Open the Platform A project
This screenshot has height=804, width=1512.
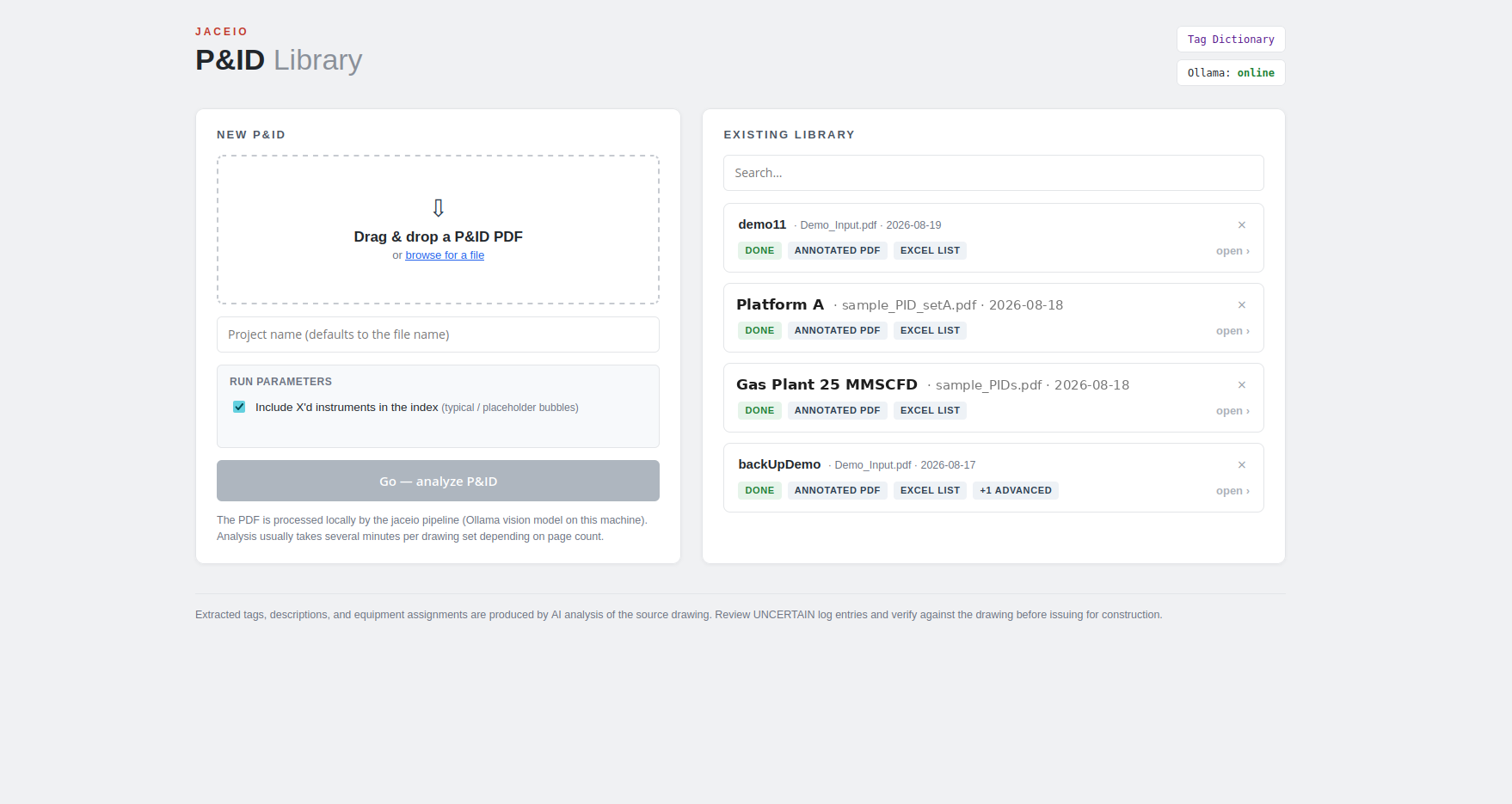1232,331
